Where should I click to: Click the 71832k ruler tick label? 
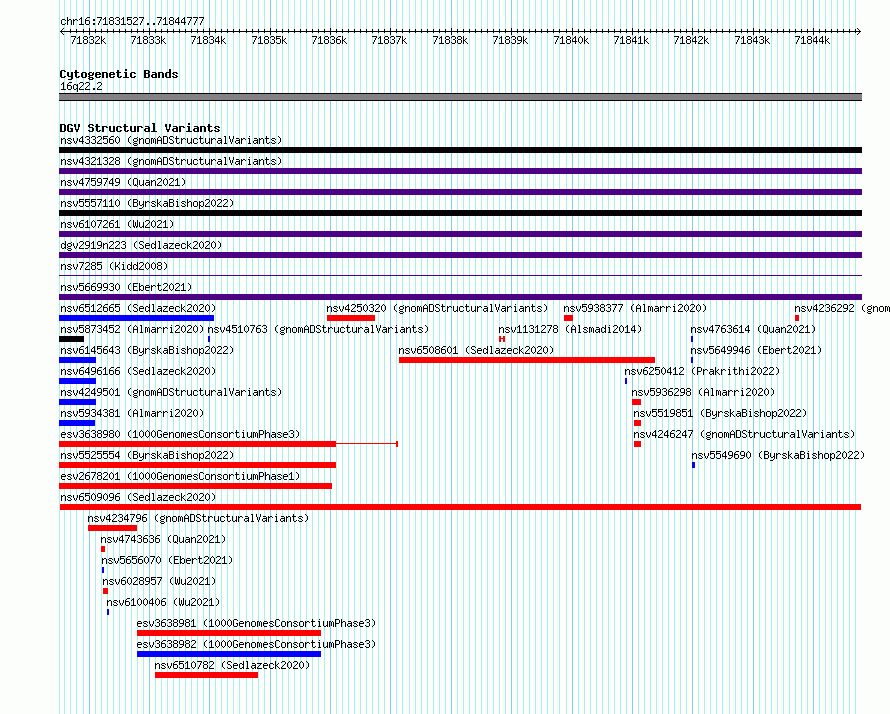pyautogui.click(x=88, y=40)
